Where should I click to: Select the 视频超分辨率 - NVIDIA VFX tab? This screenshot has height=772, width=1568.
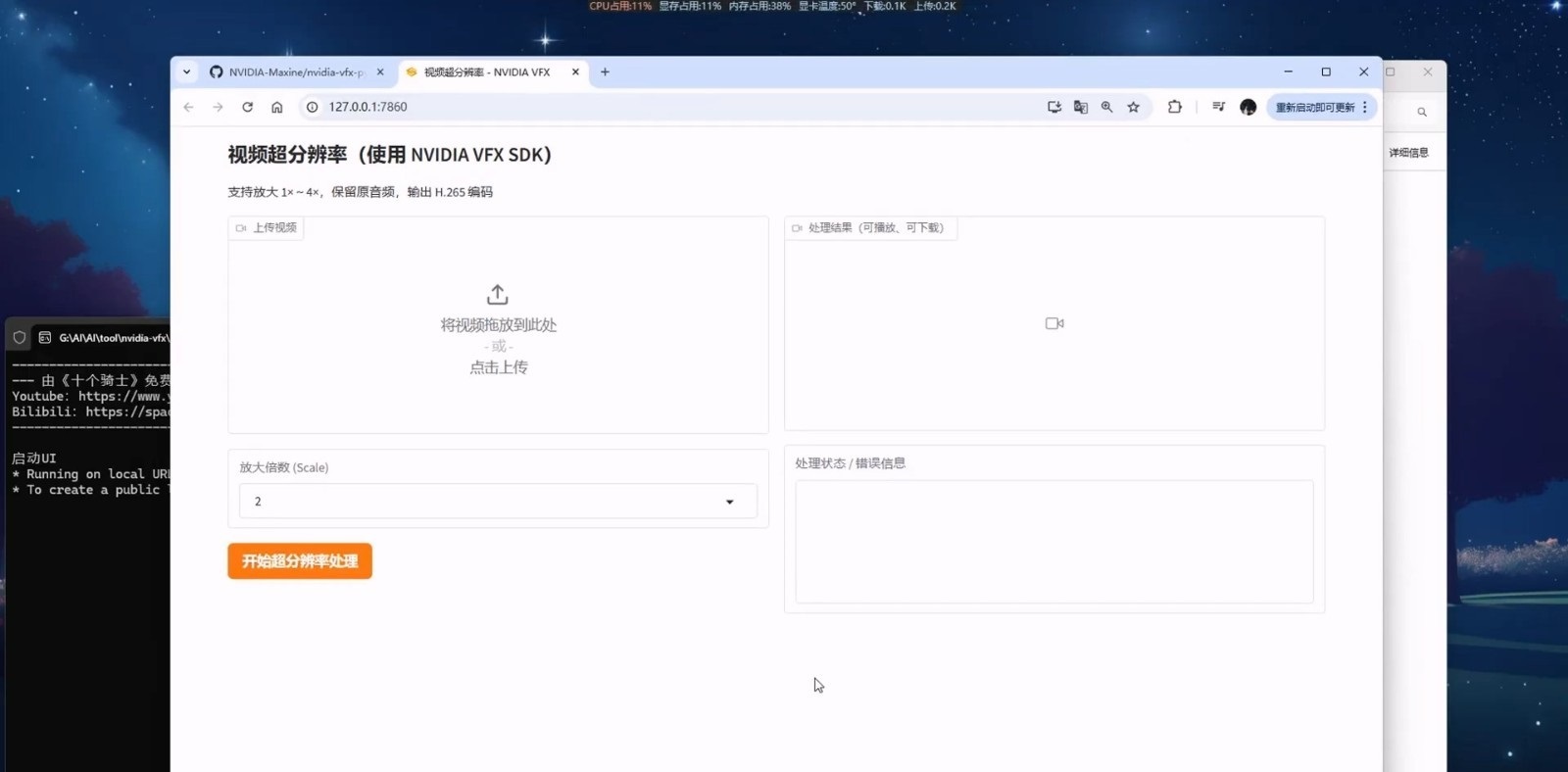(487, 72)
